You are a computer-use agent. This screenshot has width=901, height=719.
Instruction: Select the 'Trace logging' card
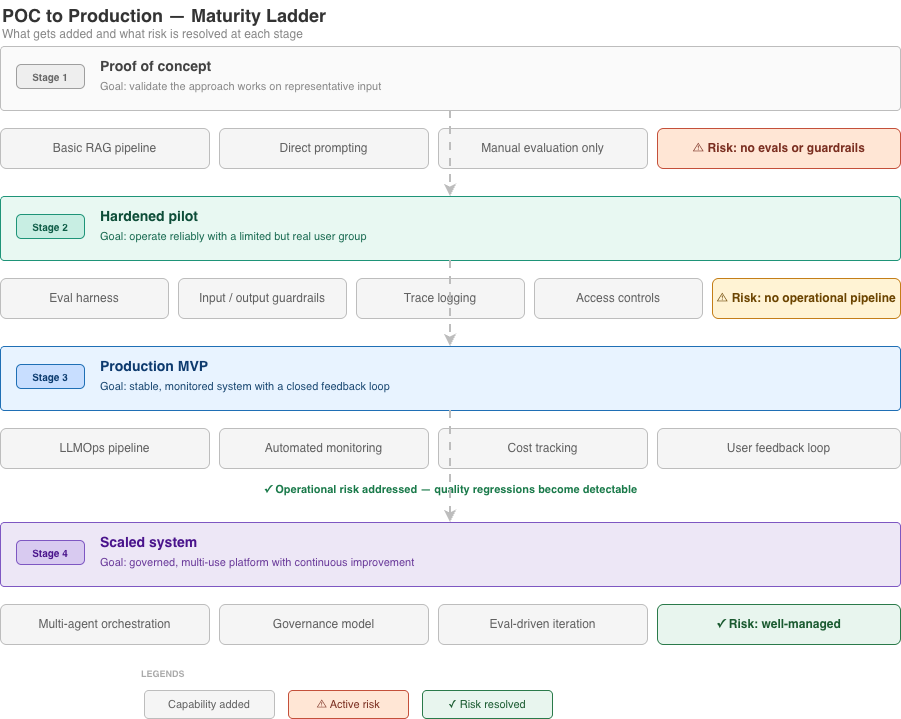tap(440, 298)
